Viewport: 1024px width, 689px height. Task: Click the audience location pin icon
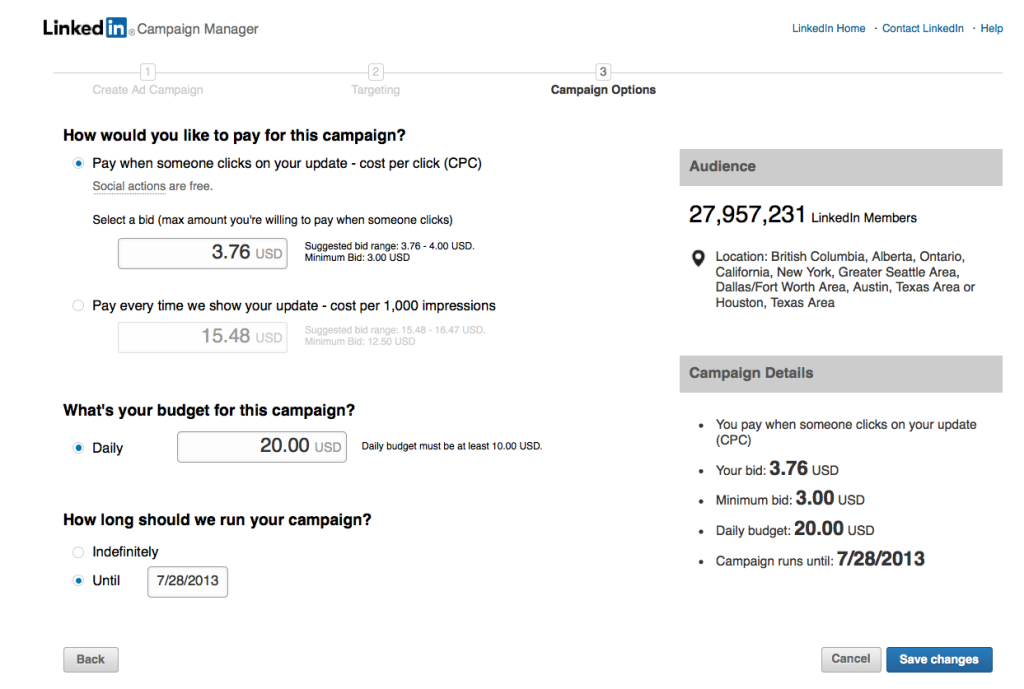[699, 259]
